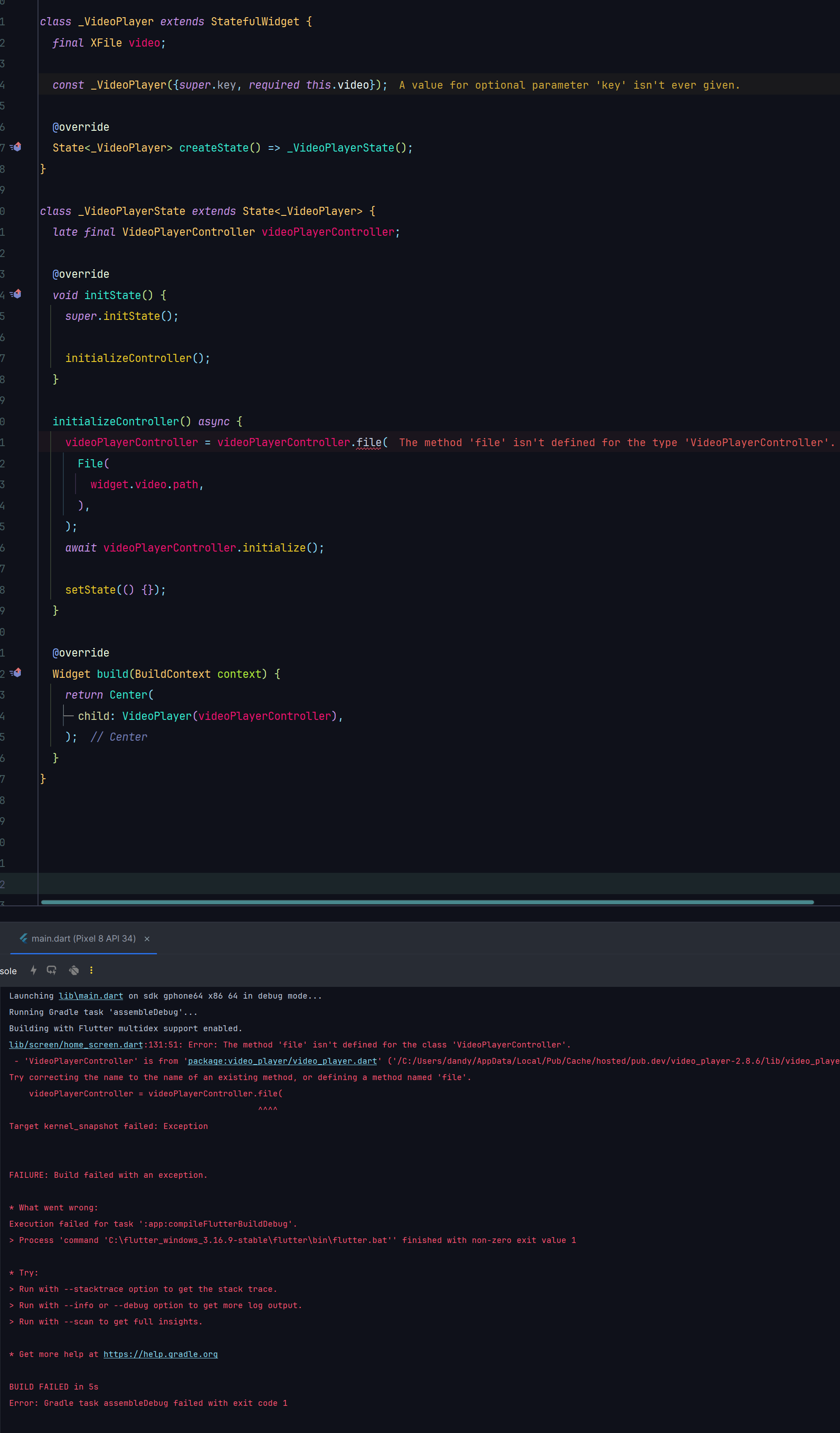Click the override gutter icon beside build method
Screen dimensions: 840x1433
tap(16, 673)
